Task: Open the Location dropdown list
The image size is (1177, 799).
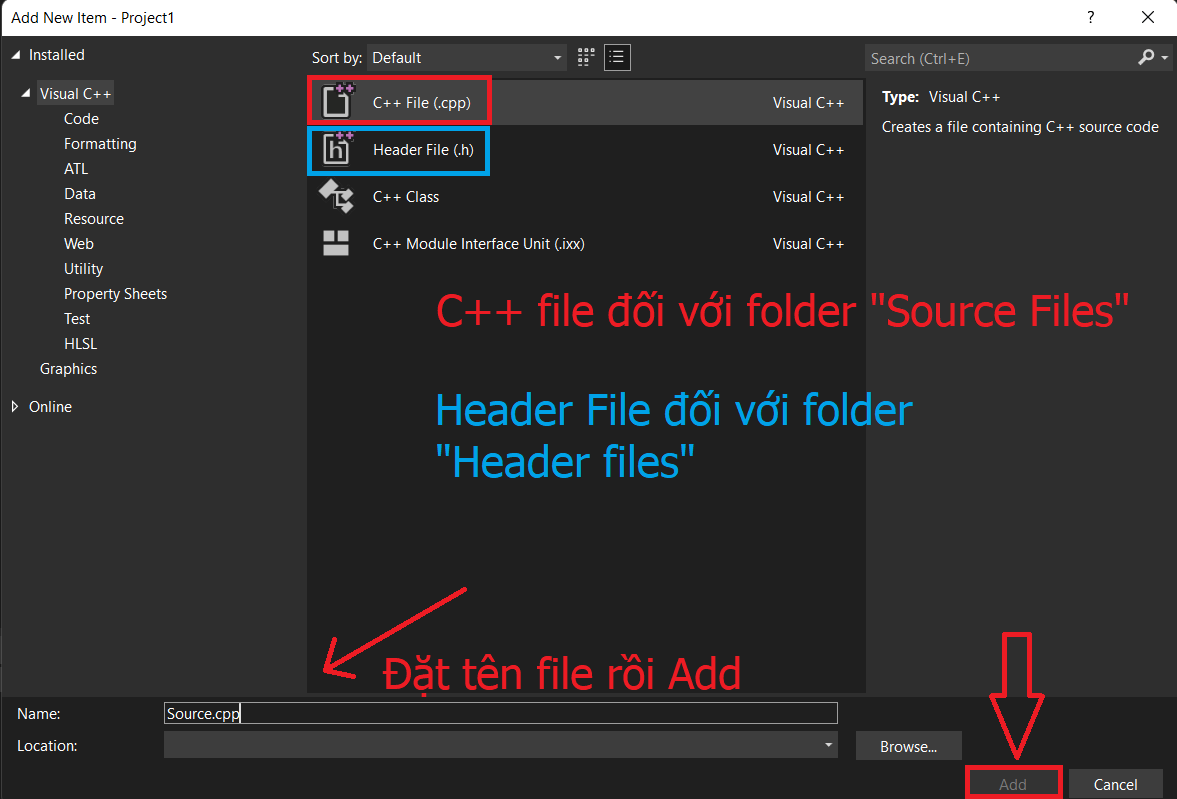Action: click(x=828, y=745)
